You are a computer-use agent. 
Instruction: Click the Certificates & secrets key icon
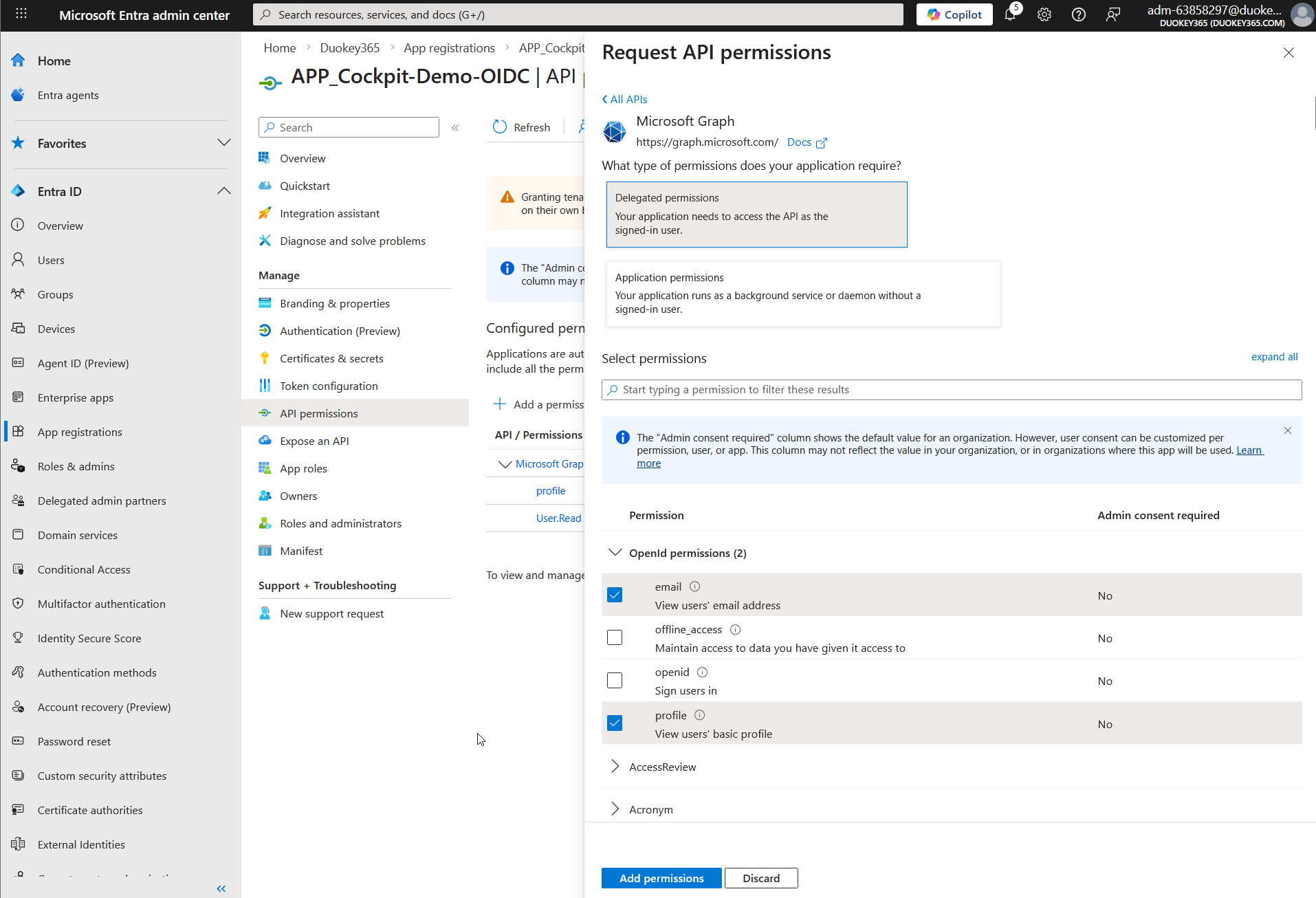point(265,358)
